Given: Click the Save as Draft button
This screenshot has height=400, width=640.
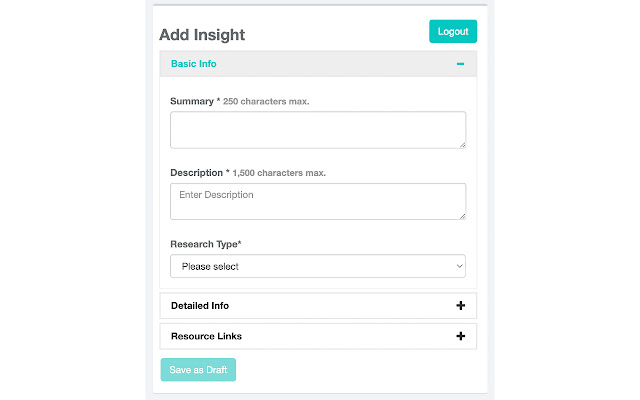Looking at the screenshot, I should click(198, 370).
